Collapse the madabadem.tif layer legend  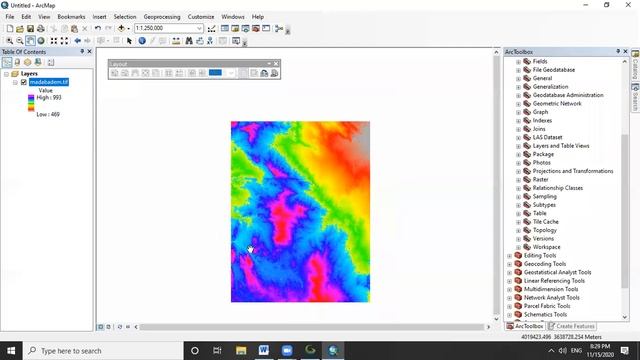point(15,82)
